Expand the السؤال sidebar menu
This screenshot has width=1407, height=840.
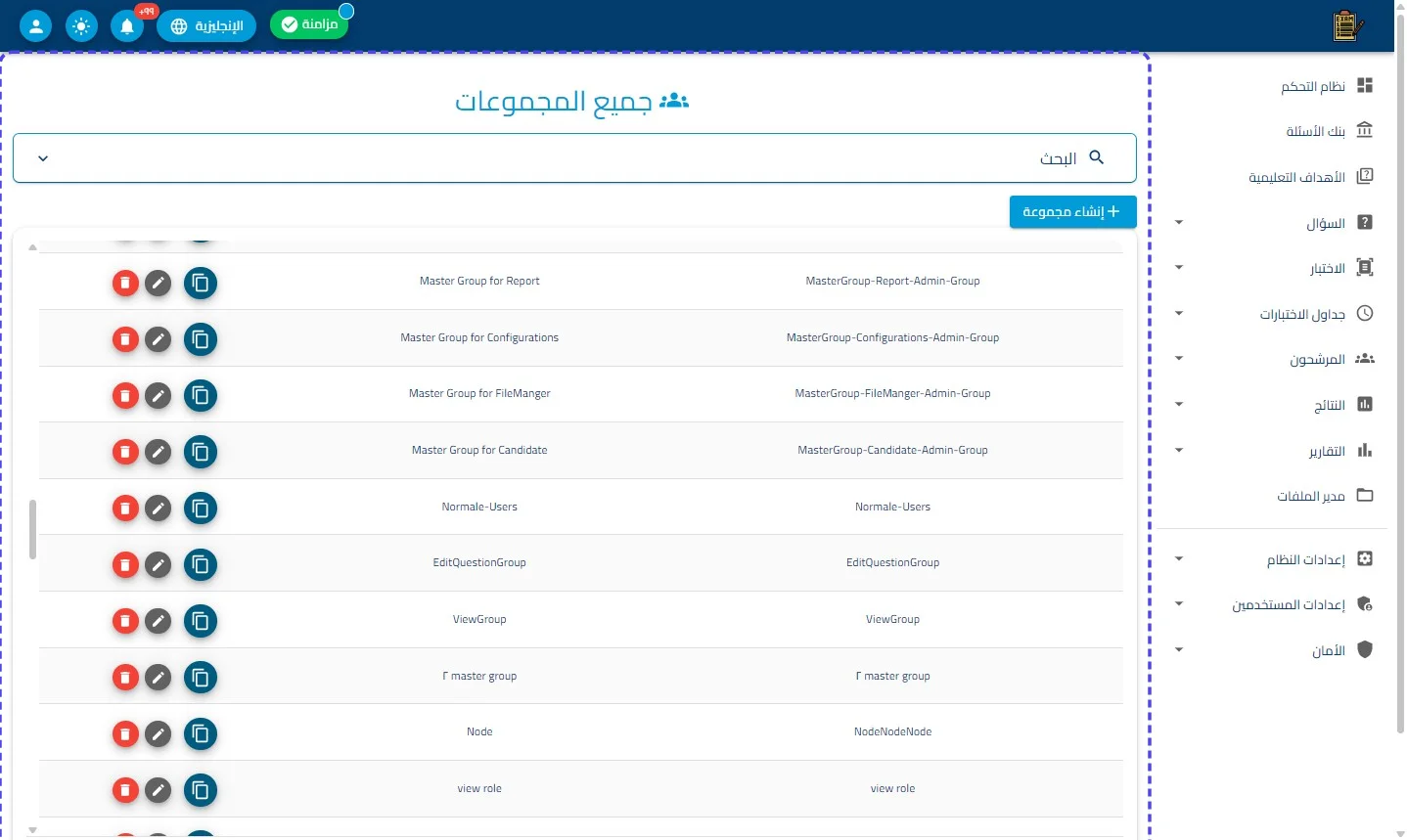point(1179,223)
